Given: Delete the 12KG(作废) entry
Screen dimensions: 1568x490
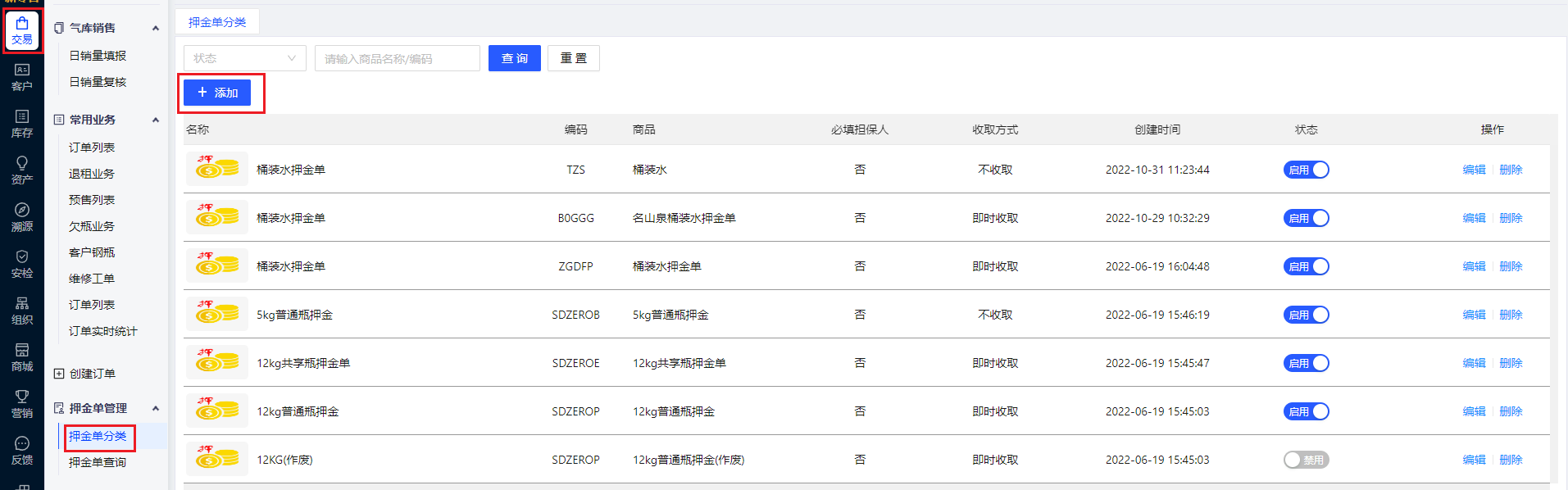Looking at the screenshot, I should tap(1511, 460).
